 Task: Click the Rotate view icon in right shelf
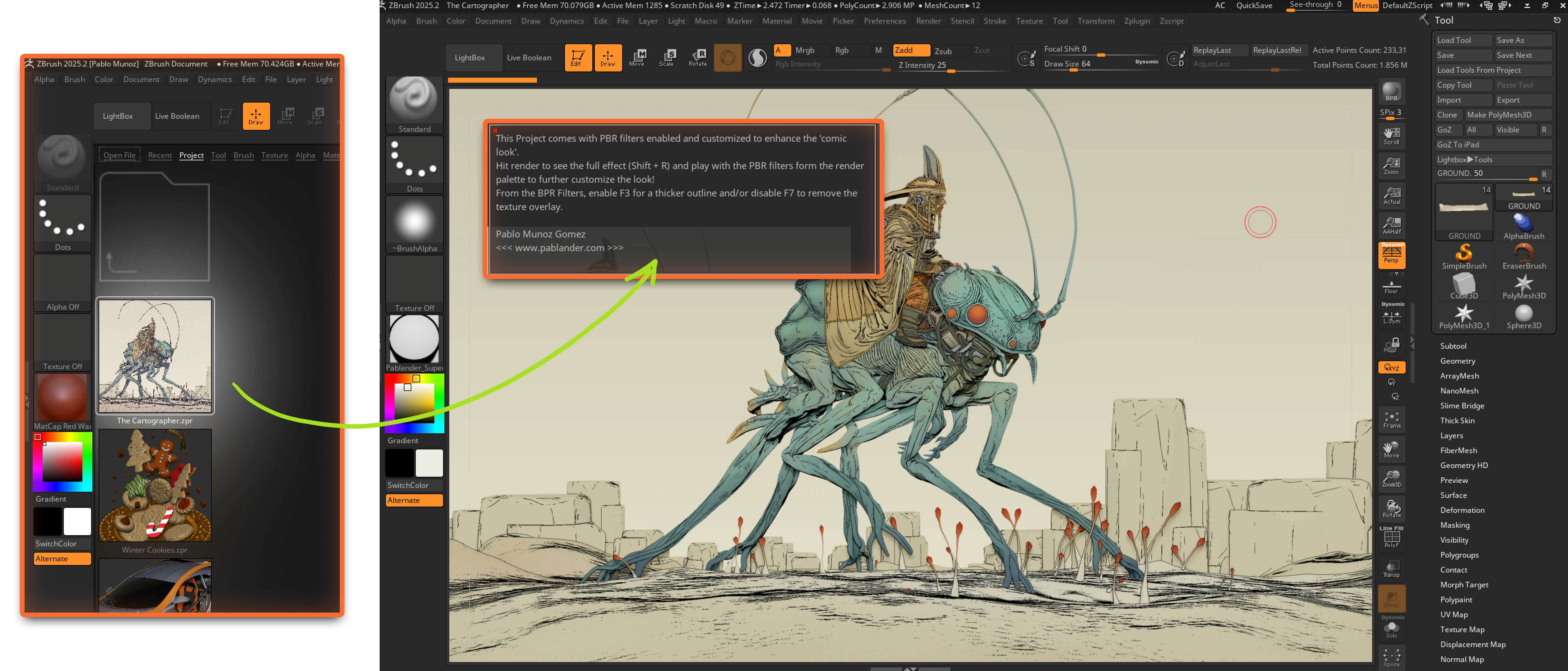(1391, 508)
